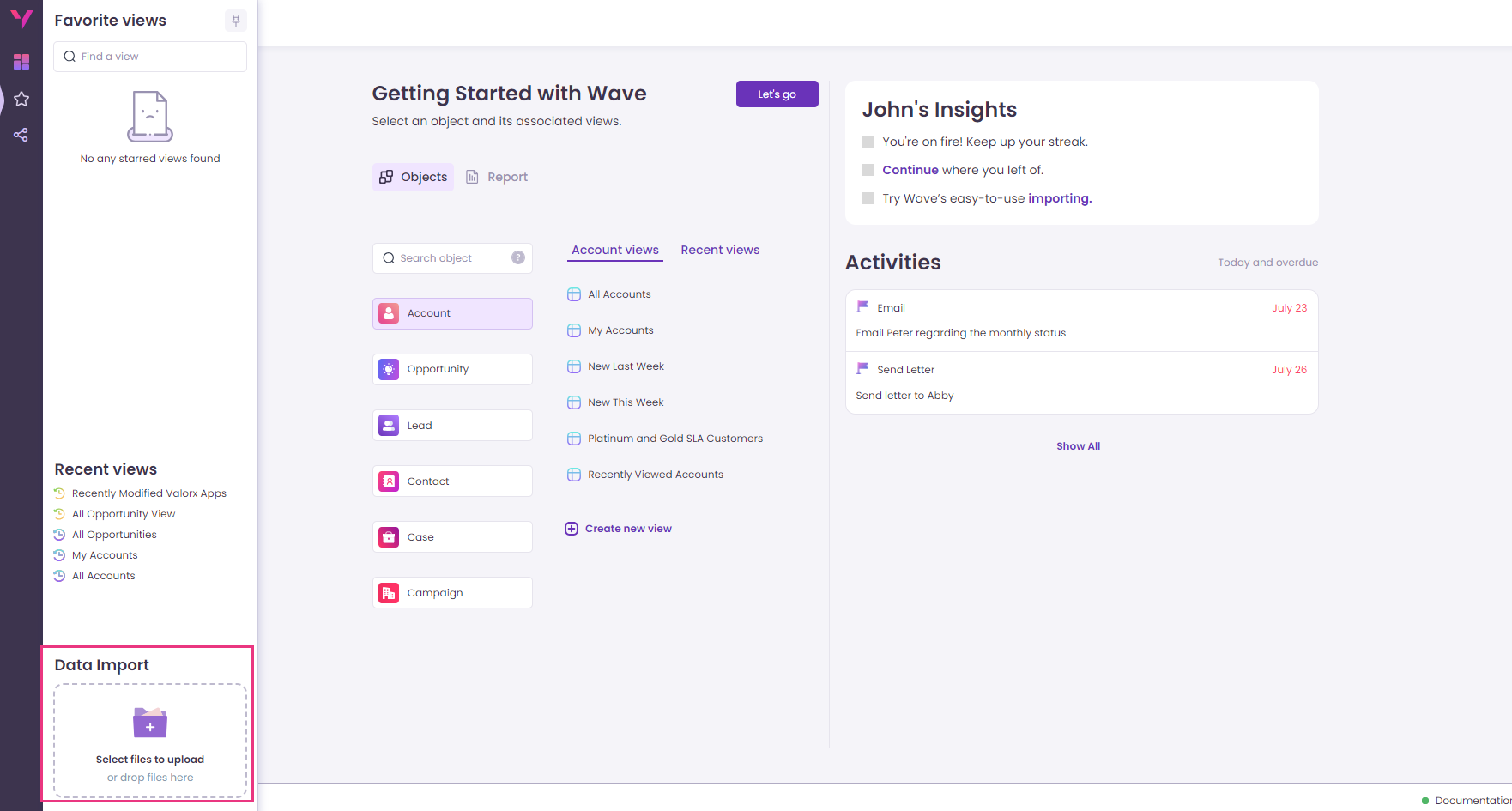The width and height of the screenshot is (1512, 811).
Task: Click the help icon in Search object field
Action: (x=518, y=257)
